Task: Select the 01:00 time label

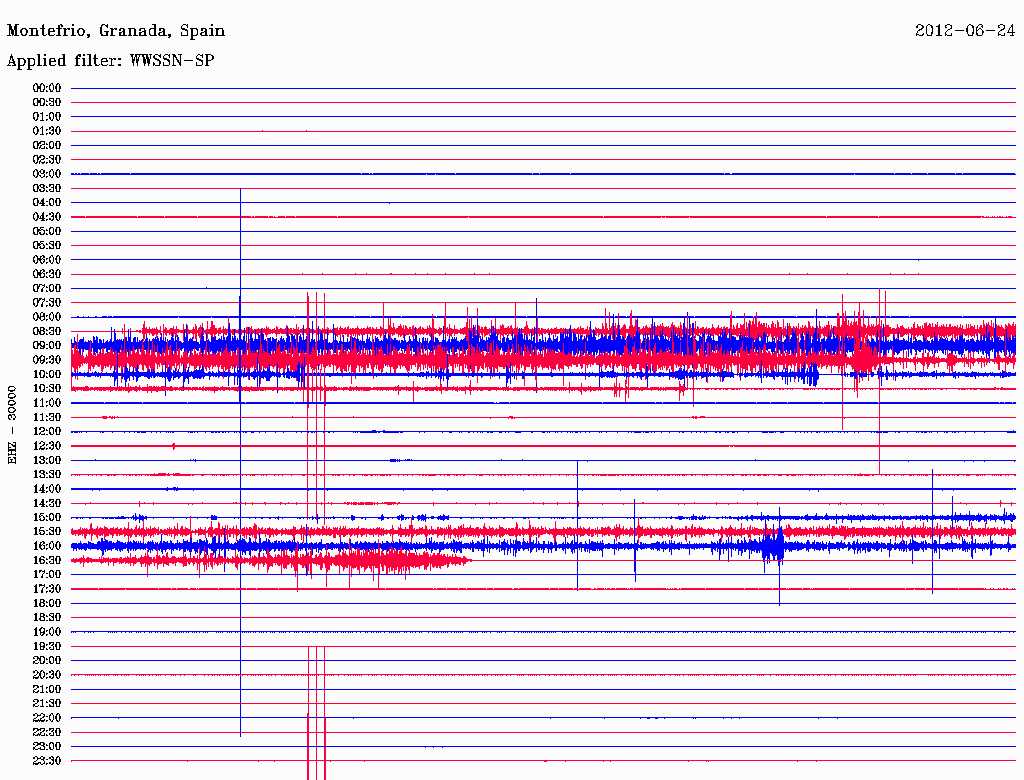Action: [46, 116]
